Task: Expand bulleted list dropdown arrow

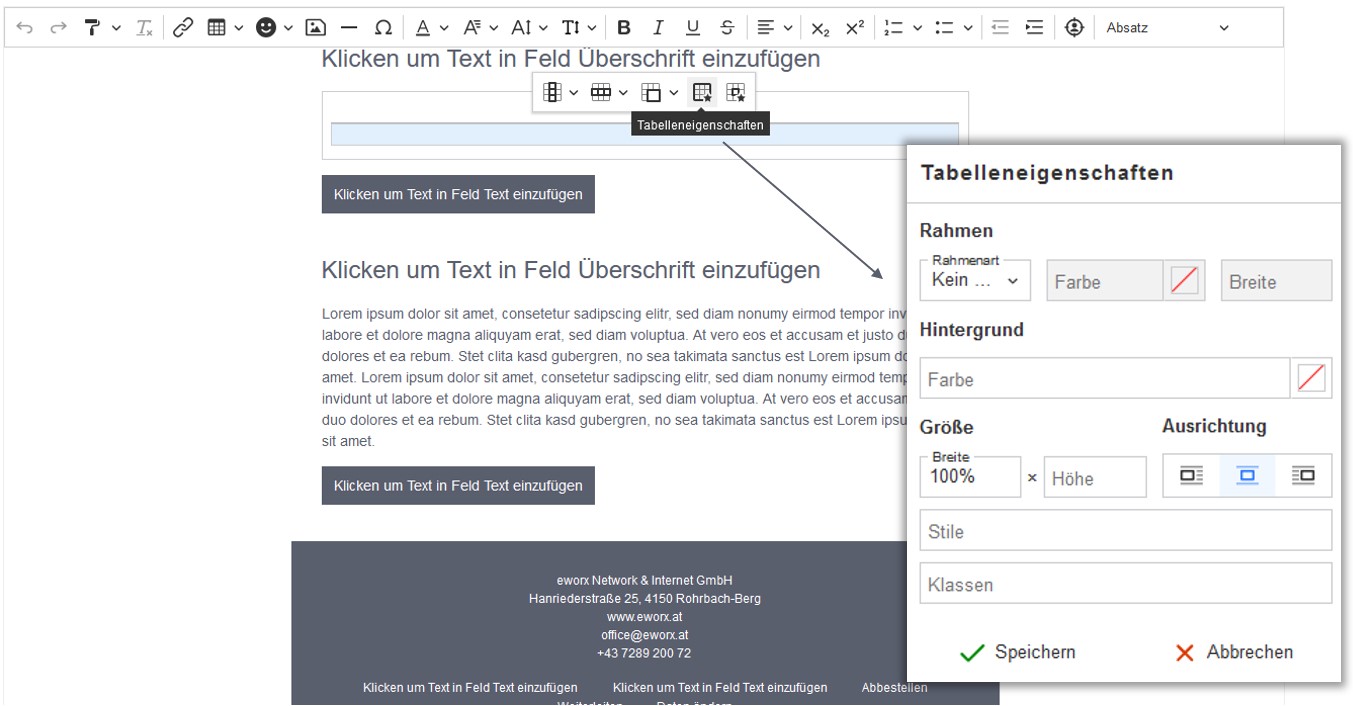Action: pyautogui.click(x=968, y=28)
